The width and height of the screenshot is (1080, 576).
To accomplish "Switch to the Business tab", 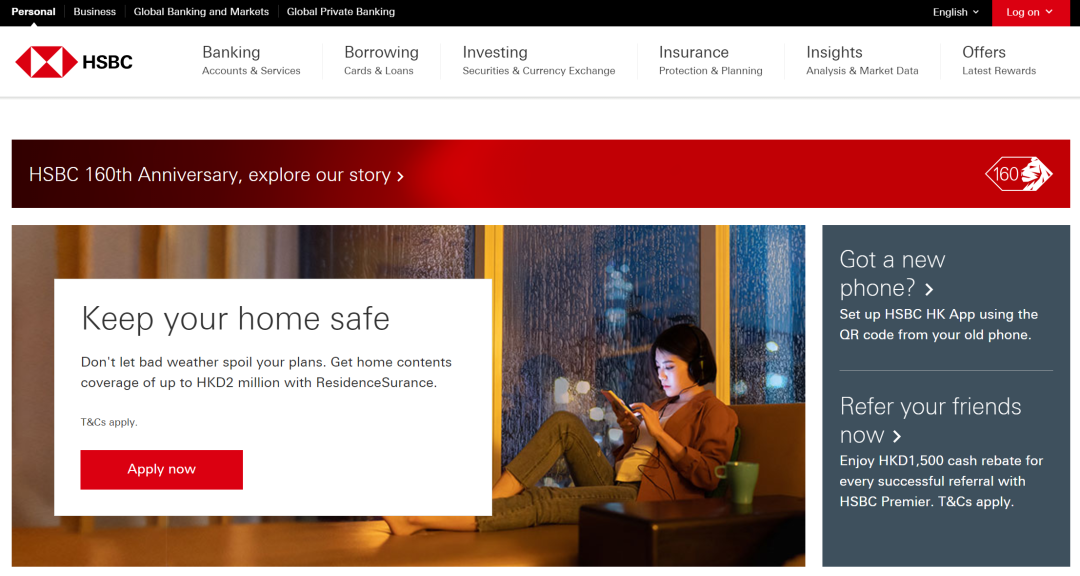I will coord(94,12).
